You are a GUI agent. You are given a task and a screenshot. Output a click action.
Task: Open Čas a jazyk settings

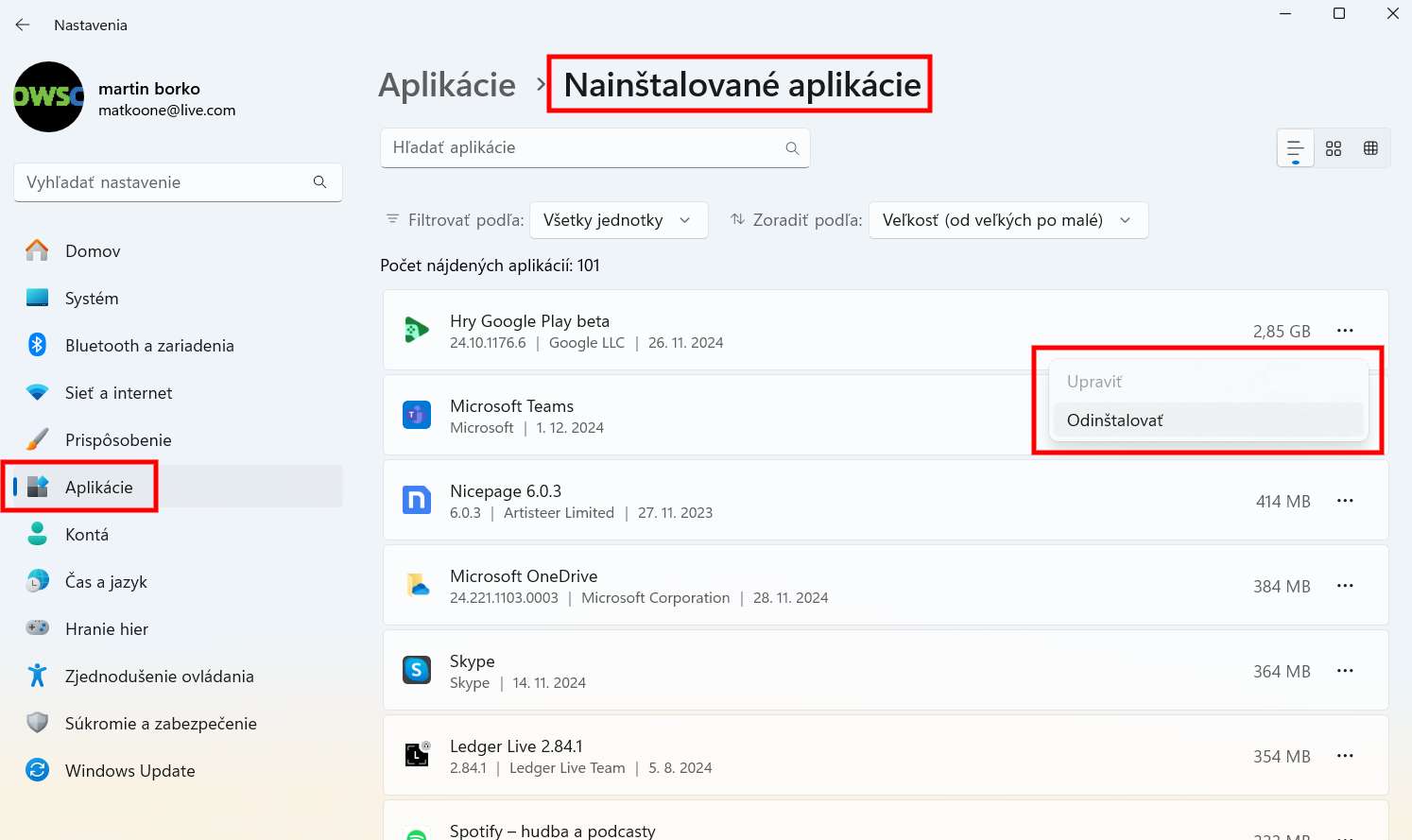click(178, 582)
